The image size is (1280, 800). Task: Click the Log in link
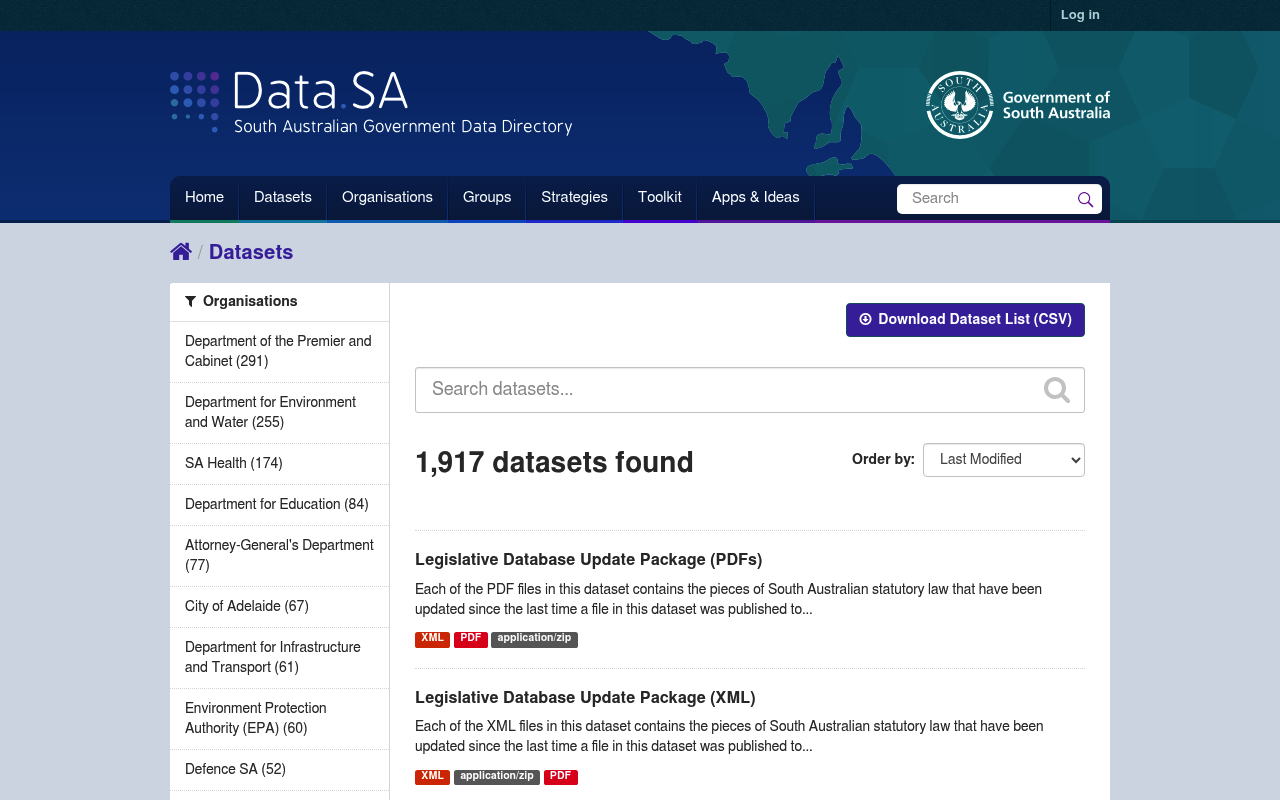[x=1080, y=15]
